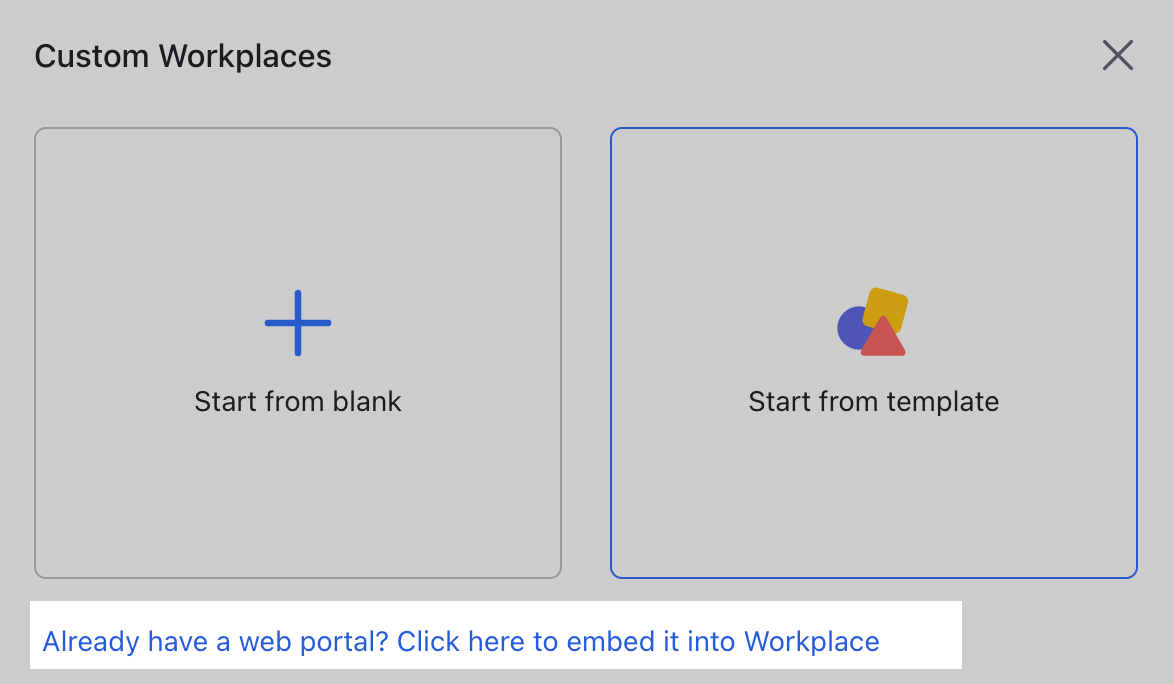Click the blue circle in the template icon
This screenshot has width=1174, height=684.
click(x=855, y=325)
